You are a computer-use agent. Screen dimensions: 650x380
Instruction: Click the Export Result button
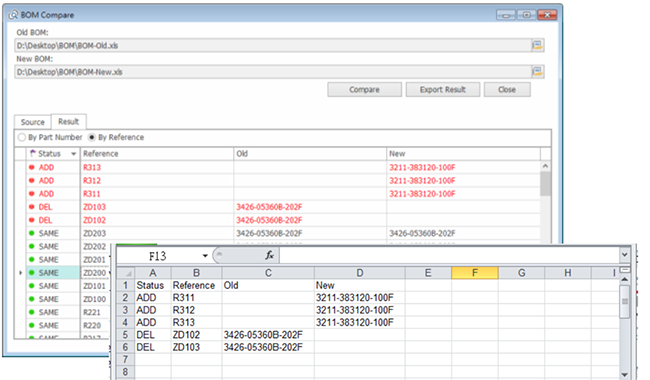[443, 90]
